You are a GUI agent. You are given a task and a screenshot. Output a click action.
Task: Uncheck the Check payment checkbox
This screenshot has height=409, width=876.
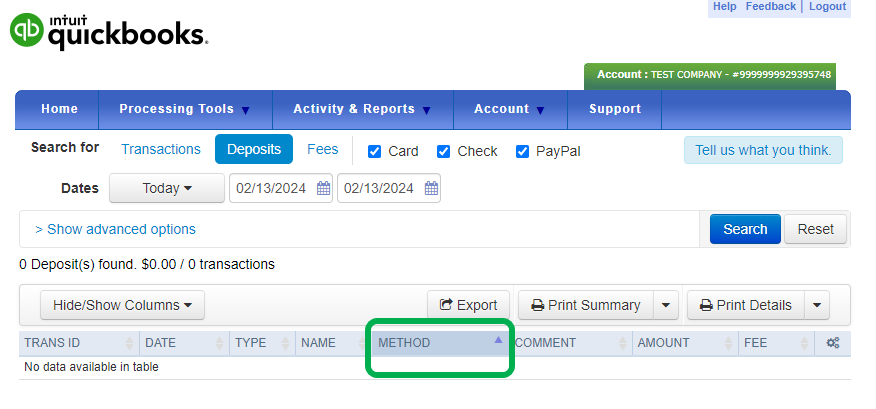click(x=444, y=151)
